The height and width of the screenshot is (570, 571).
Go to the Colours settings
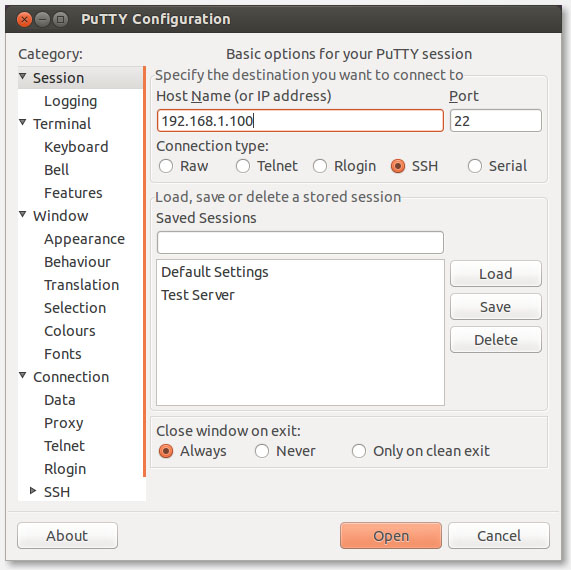coord(70,331)
